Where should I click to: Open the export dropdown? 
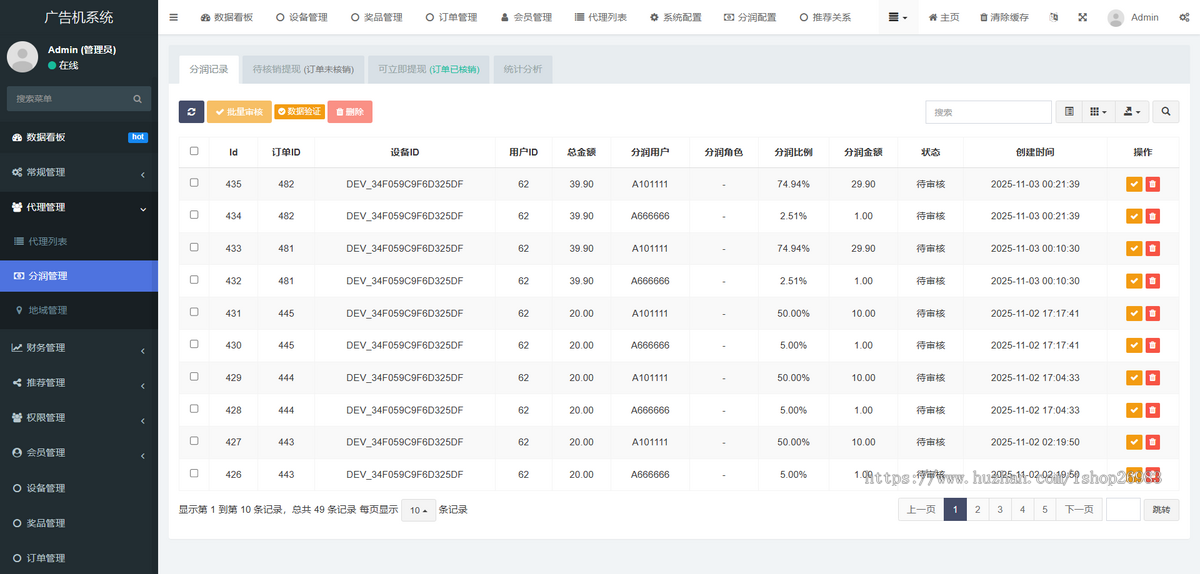1133,112
